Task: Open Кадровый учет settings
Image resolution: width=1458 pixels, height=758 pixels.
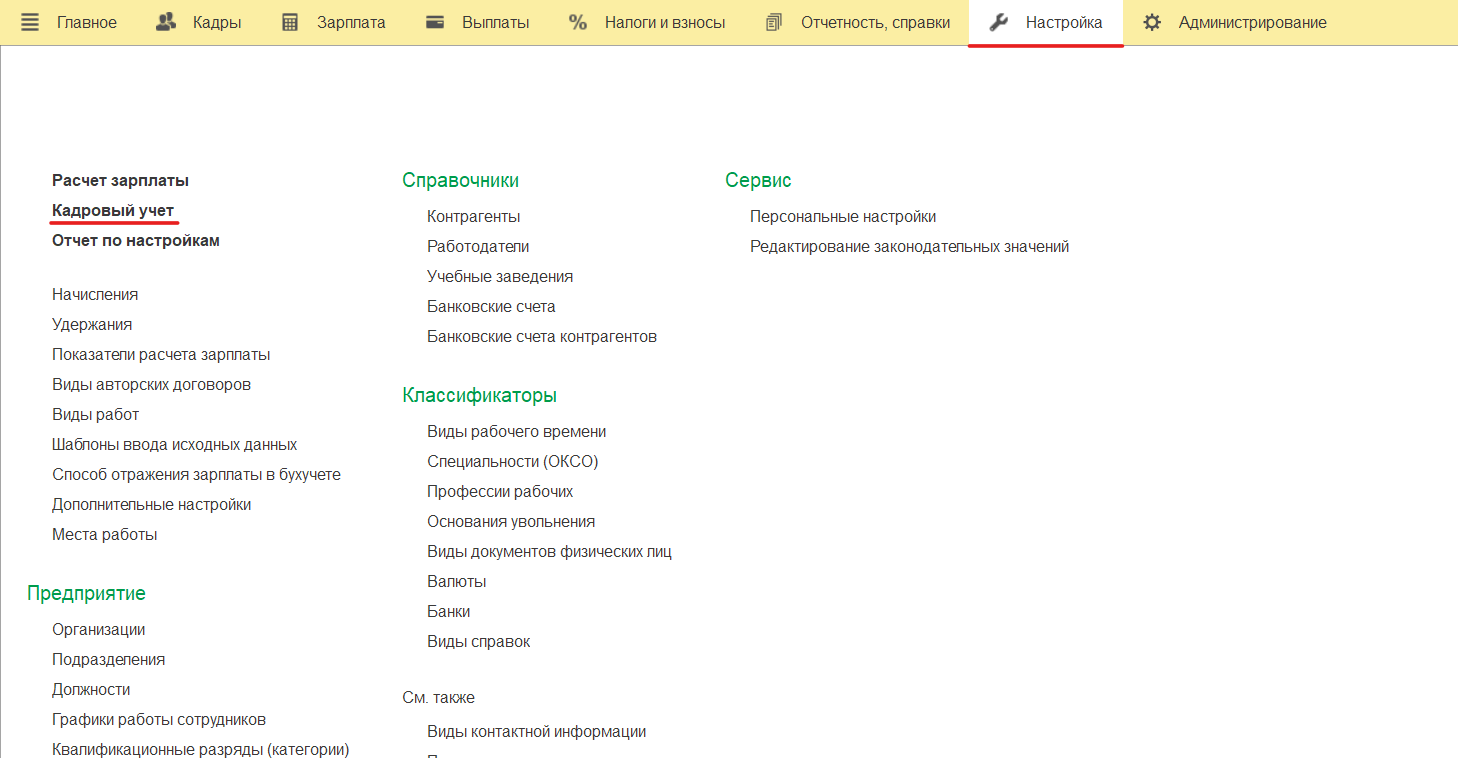Action: 113,211
